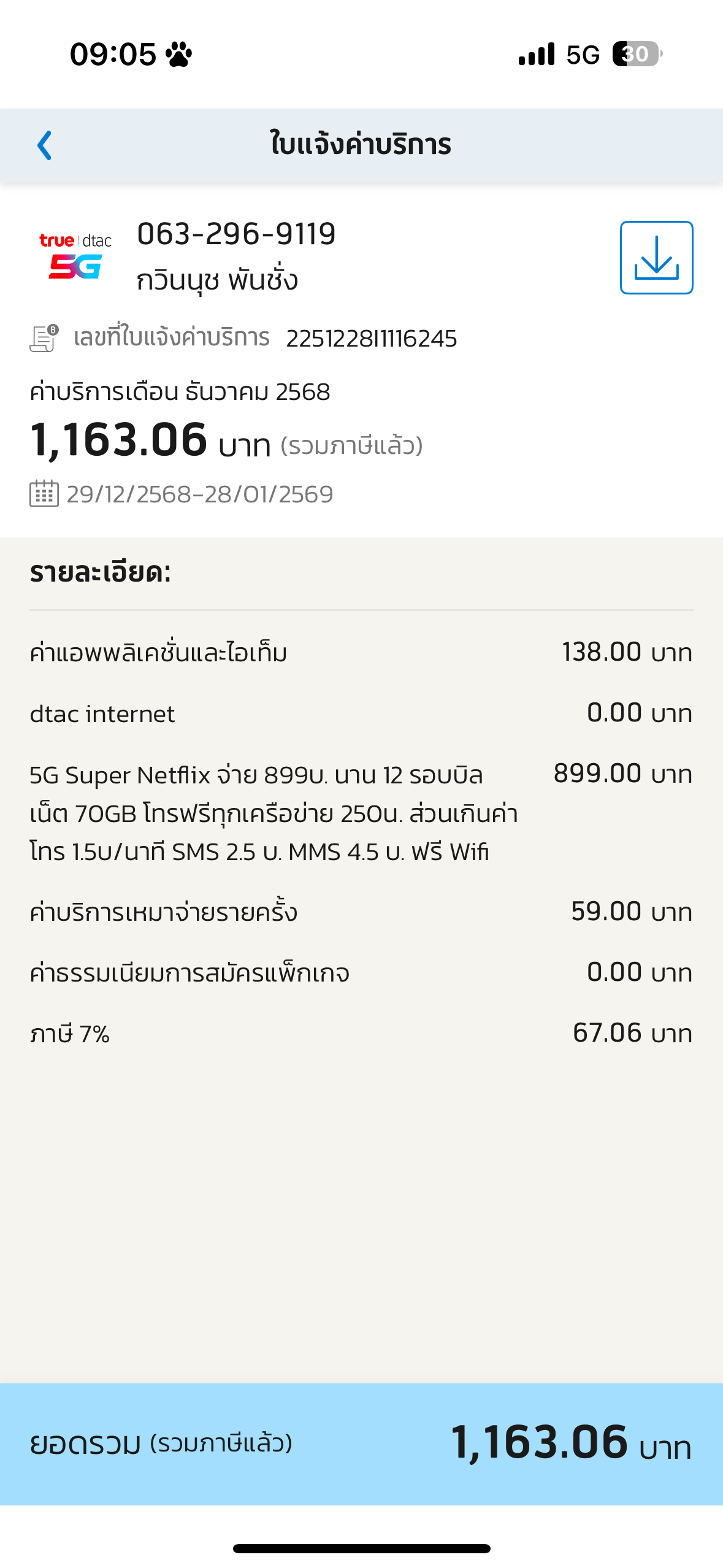Tap the calendar icon beside billing period

pyautogui.click(x=44, y=494)
